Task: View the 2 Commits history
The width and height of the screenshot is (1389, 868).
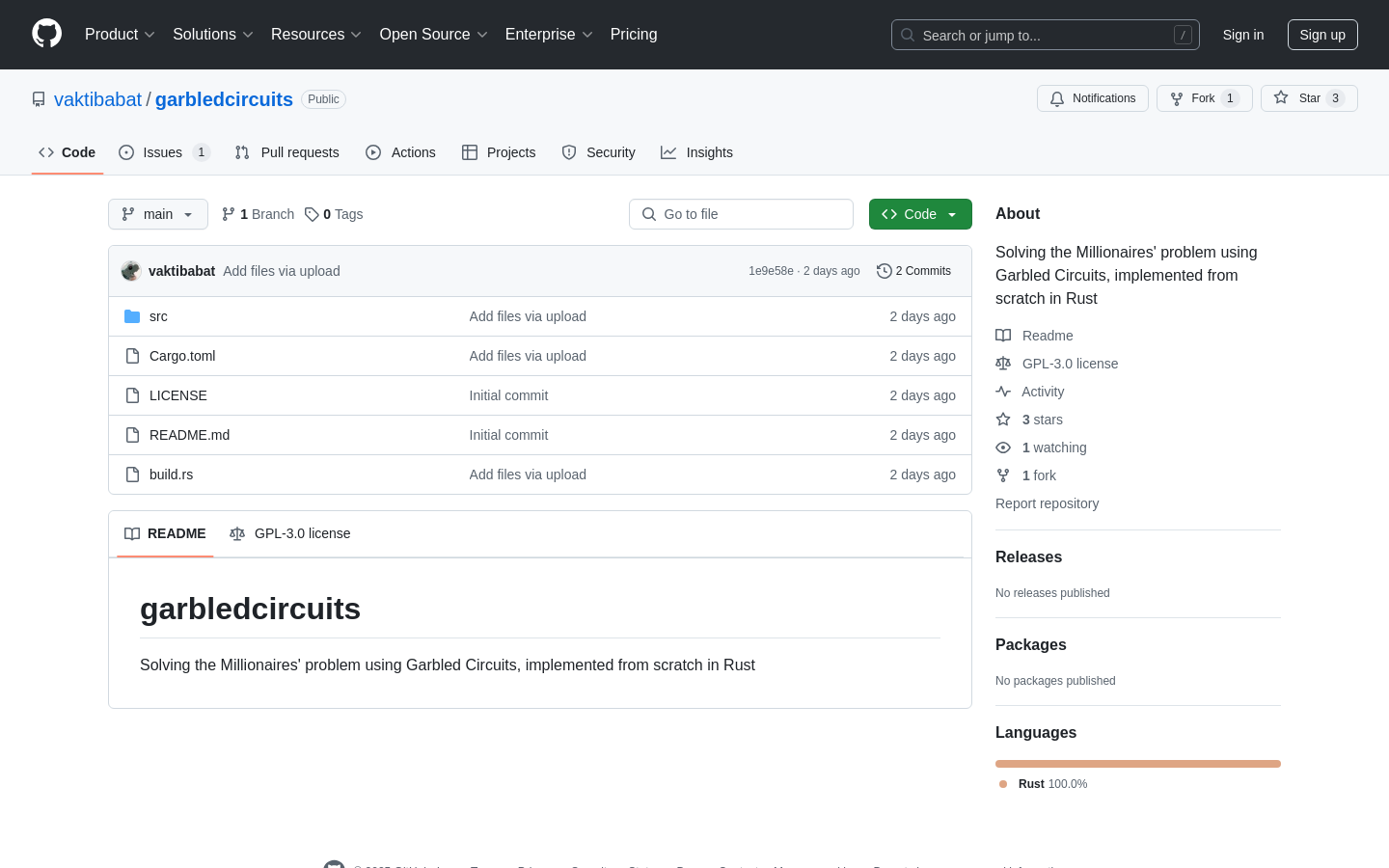Action: 913,271
